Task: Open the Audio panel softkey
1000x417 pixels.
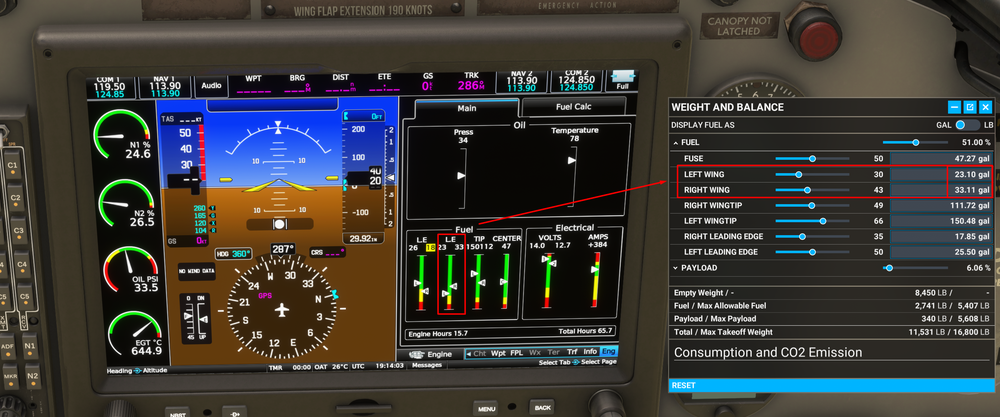Action: (211, 86)
